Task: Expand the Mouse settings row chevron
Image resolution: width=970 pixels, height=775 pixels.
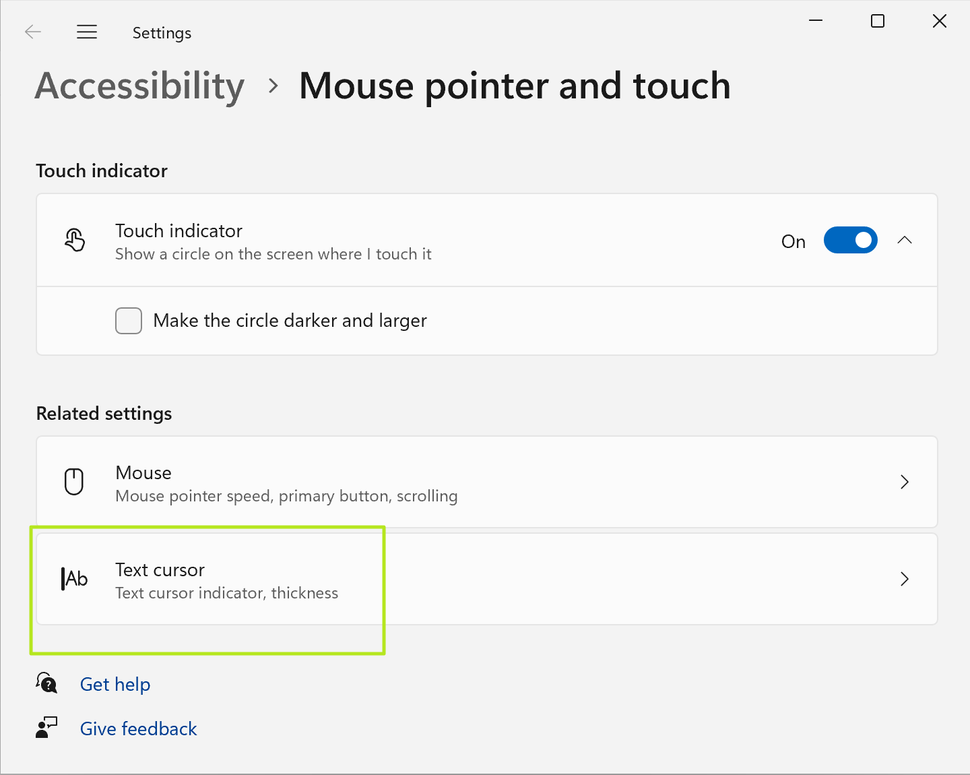Action: click(x=904, y=481)
